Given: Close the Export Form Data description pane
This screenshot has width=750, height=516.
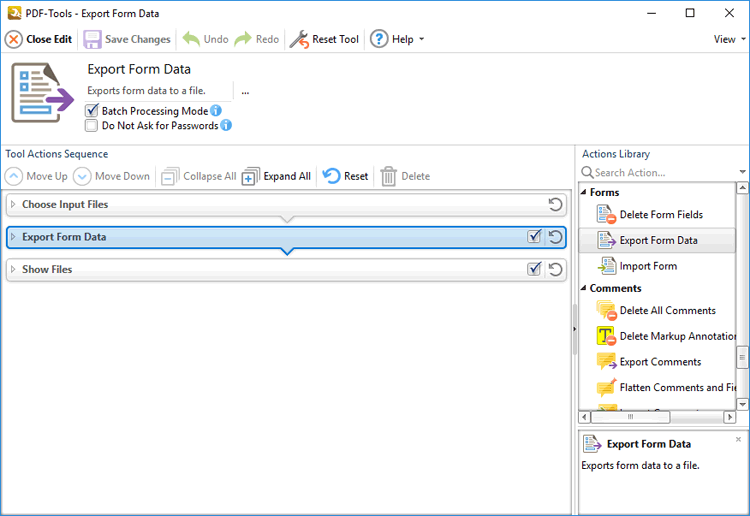Looking at the screenshot, I should tap(738, 439).
